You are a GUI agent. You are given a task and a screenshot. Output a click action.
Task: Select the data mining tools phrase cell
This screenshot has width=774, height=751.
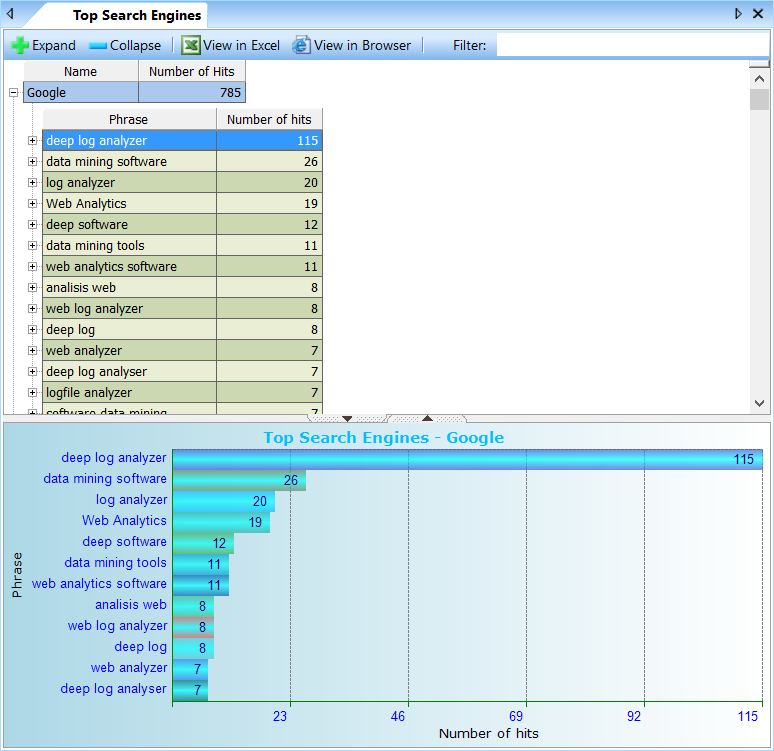129,245
